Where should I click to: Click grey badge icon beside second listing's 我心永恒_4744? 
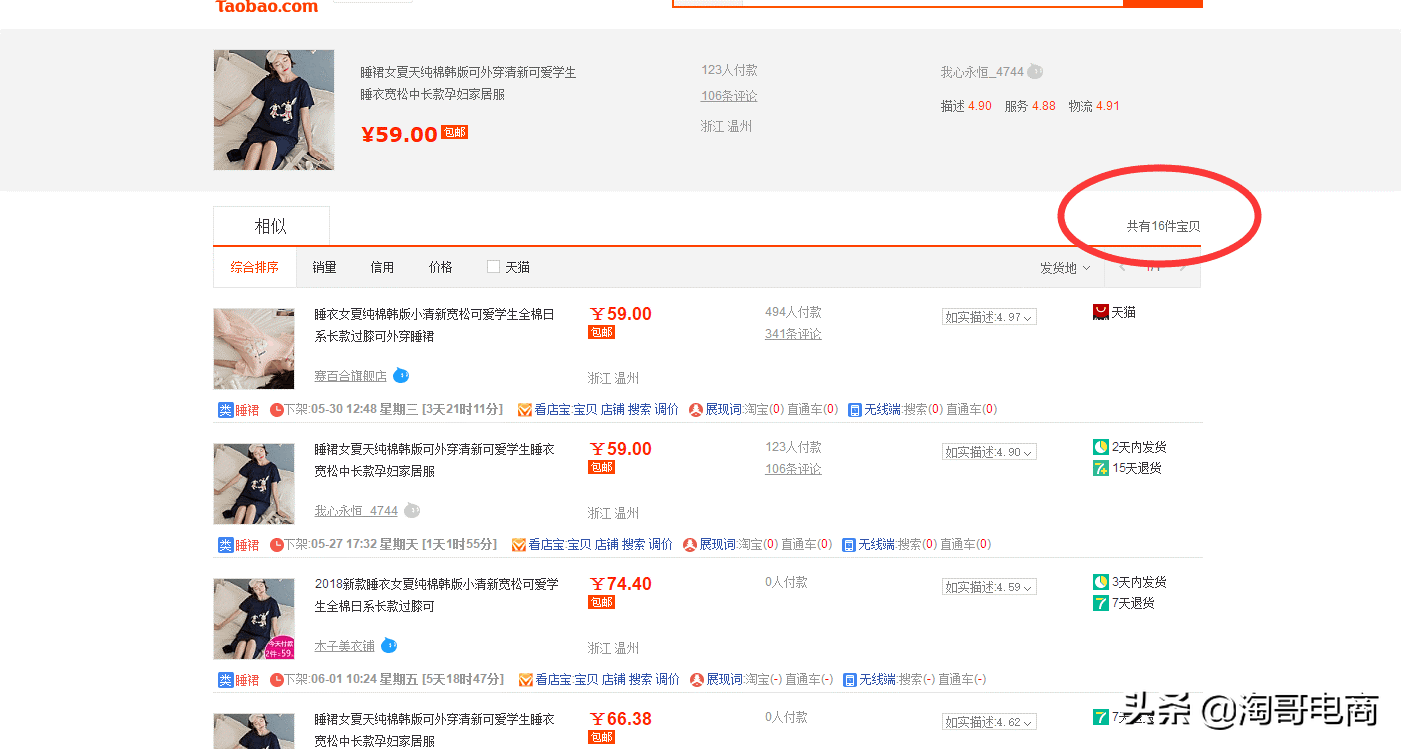411,511
